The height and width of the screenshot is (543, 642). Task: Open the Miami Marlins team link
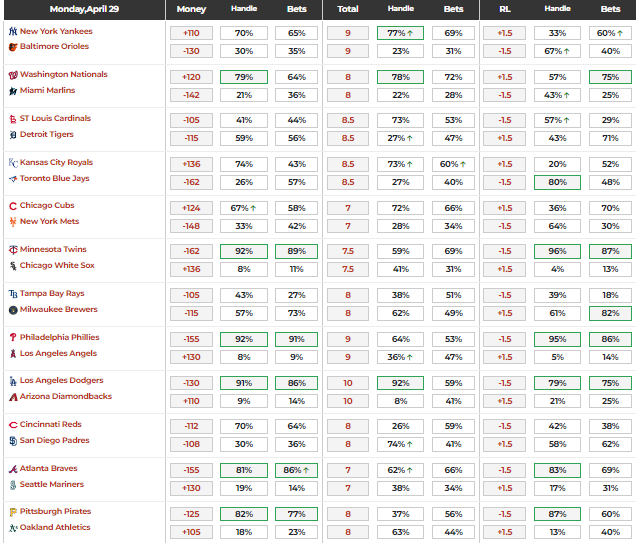pos(47,90)
